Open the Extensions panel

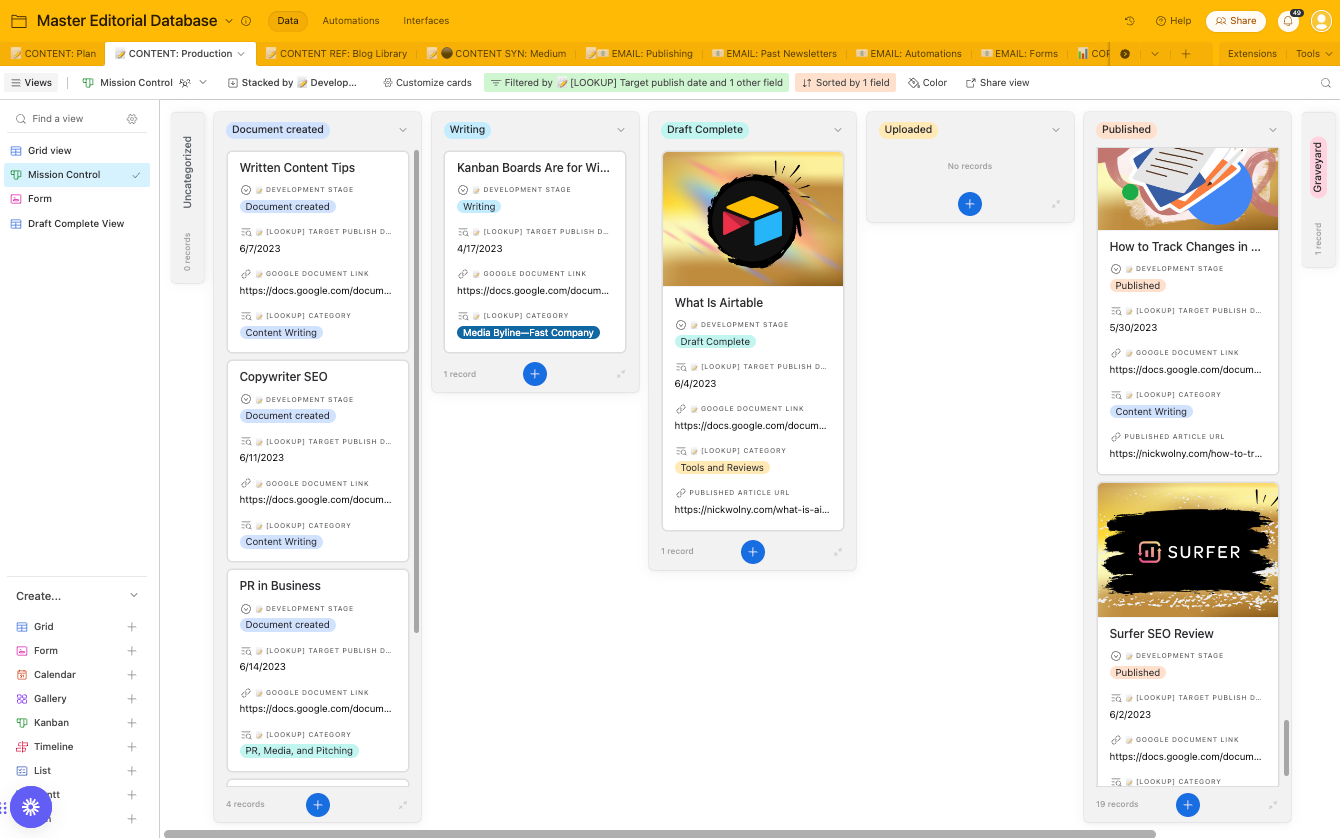tap(1252, 54)
